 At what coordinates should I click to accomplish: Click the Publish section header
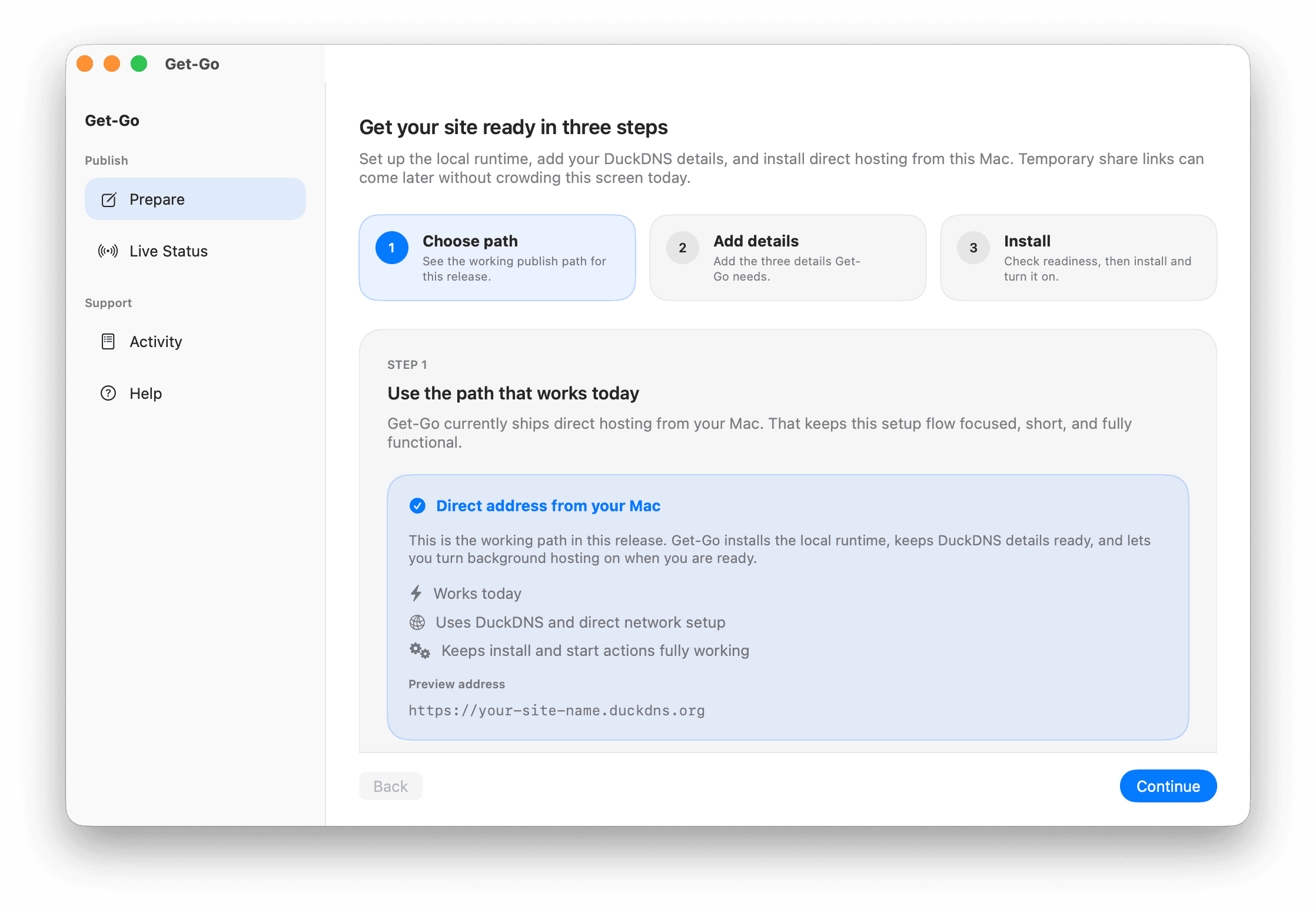coord(107,161)
